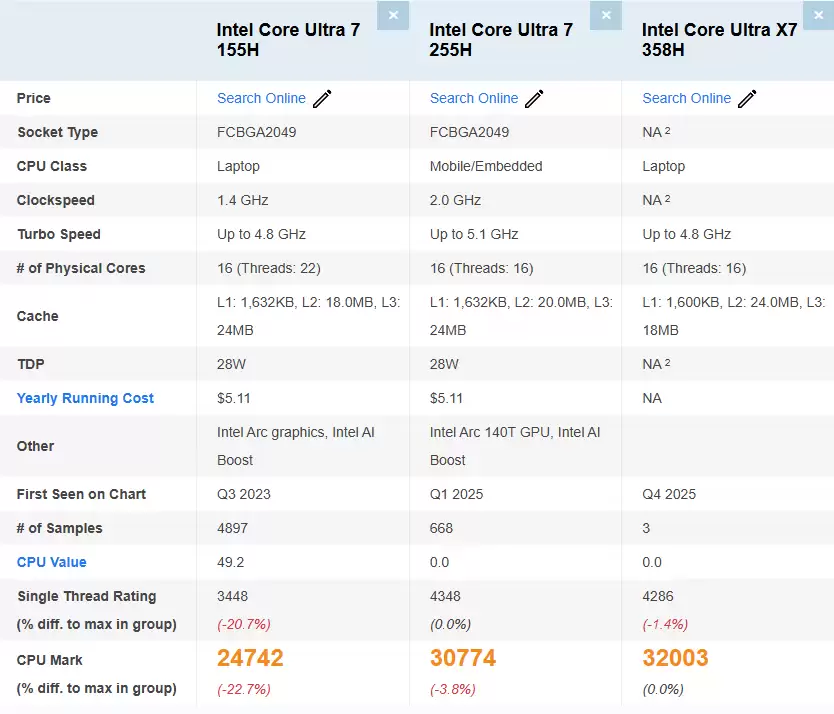834x714 pixels.
Task: Open Search Online for 155H price
Action: (260, 98)
